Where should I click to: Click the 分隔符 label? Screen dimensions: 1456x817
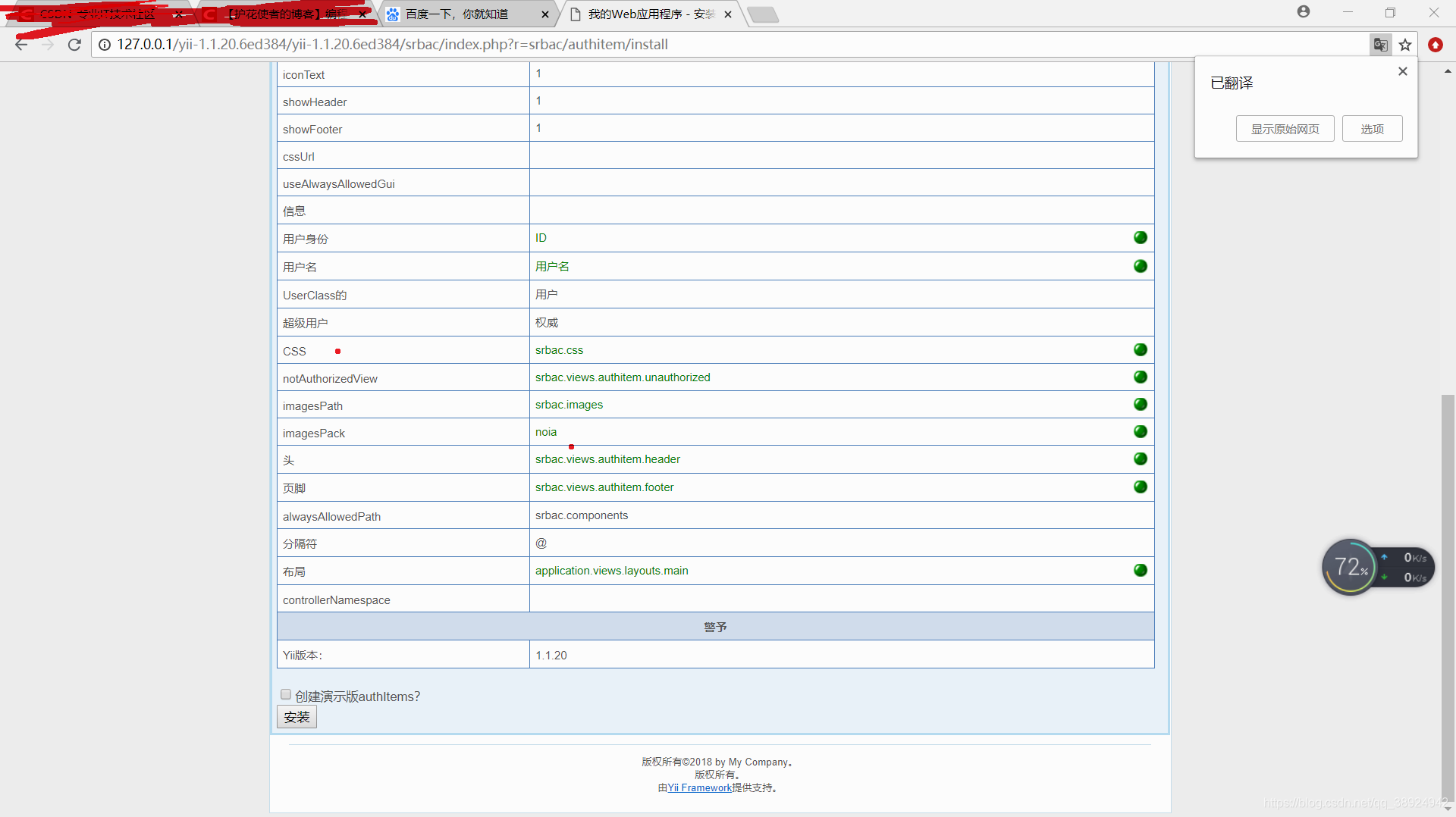pyautogui.click(x=300, y=544)
